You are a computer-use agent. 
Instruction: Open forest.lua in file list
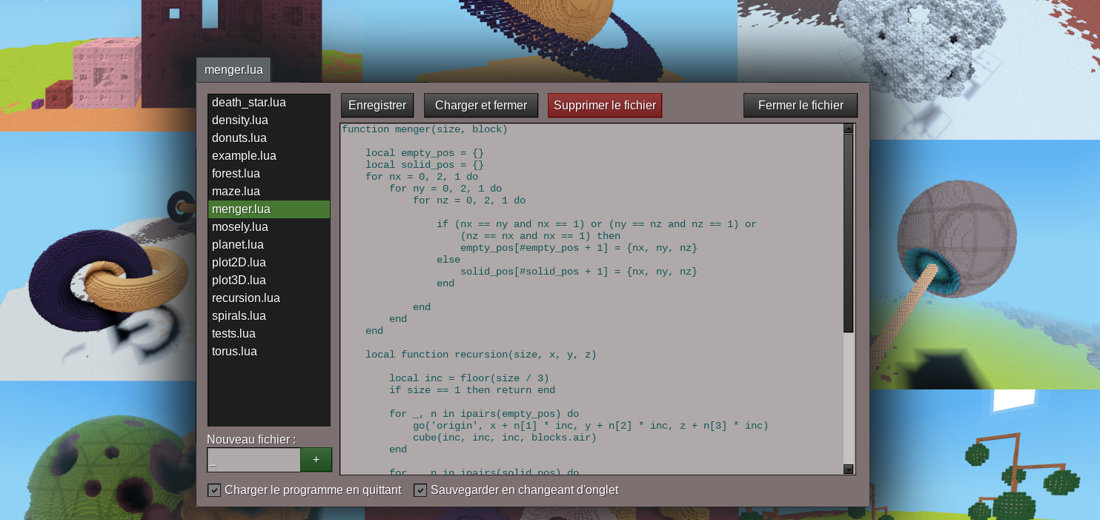[269, 173]
